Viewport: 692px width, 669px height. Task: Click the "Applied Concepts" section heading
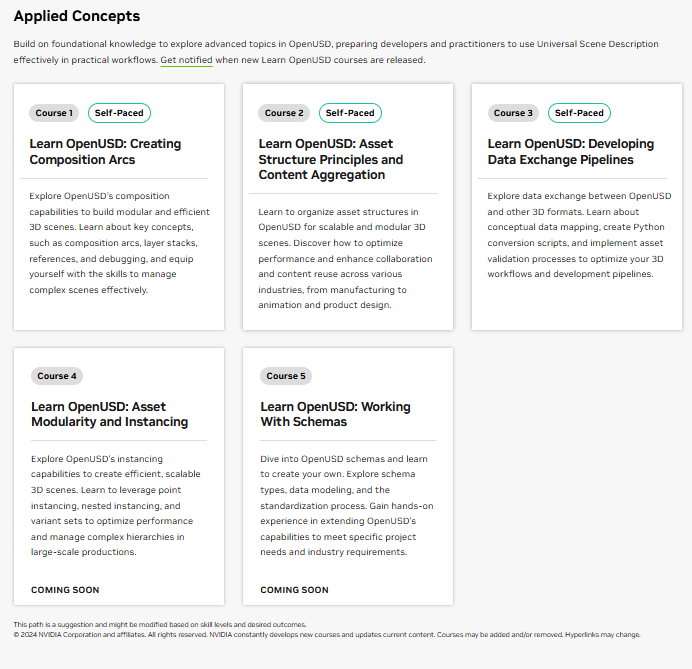(77, 16)
